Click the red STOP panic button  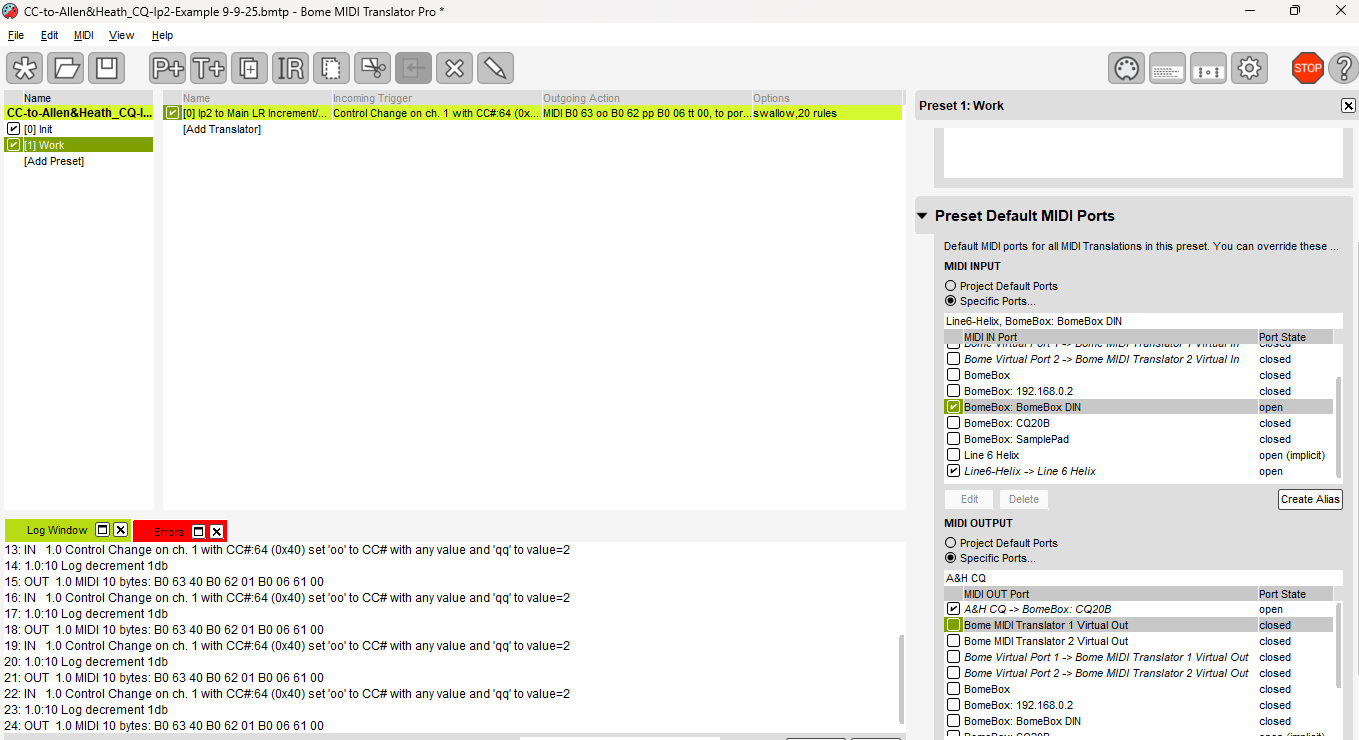pos(1307,68)
